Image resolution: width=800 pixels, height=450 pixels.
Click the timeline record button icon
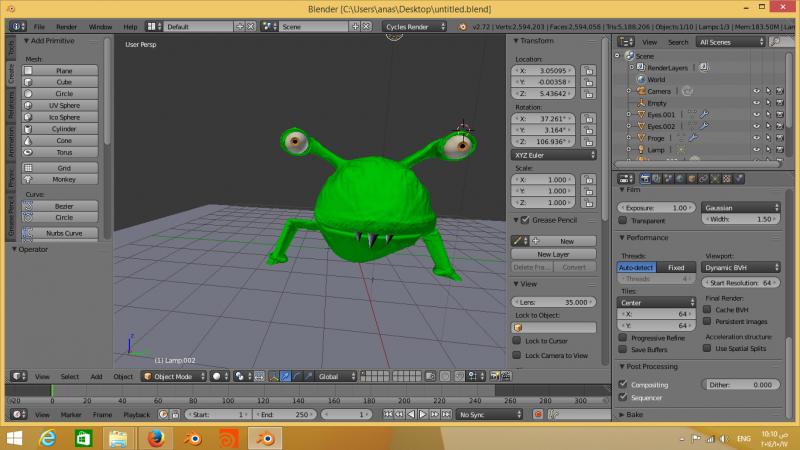[537, 413]
